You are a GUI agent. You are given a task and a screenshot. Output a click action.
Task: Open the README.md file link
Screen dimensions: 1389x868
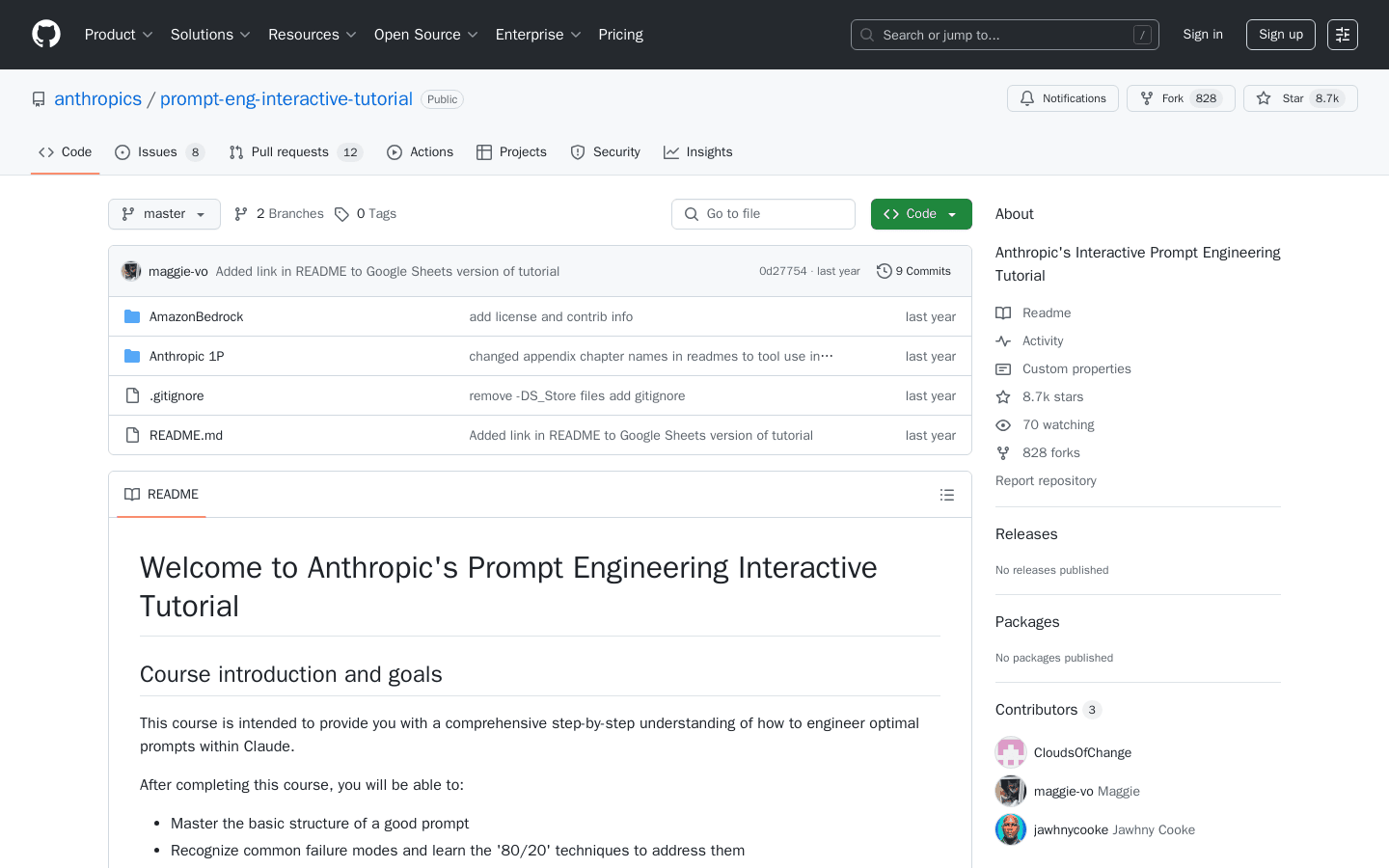185,434
